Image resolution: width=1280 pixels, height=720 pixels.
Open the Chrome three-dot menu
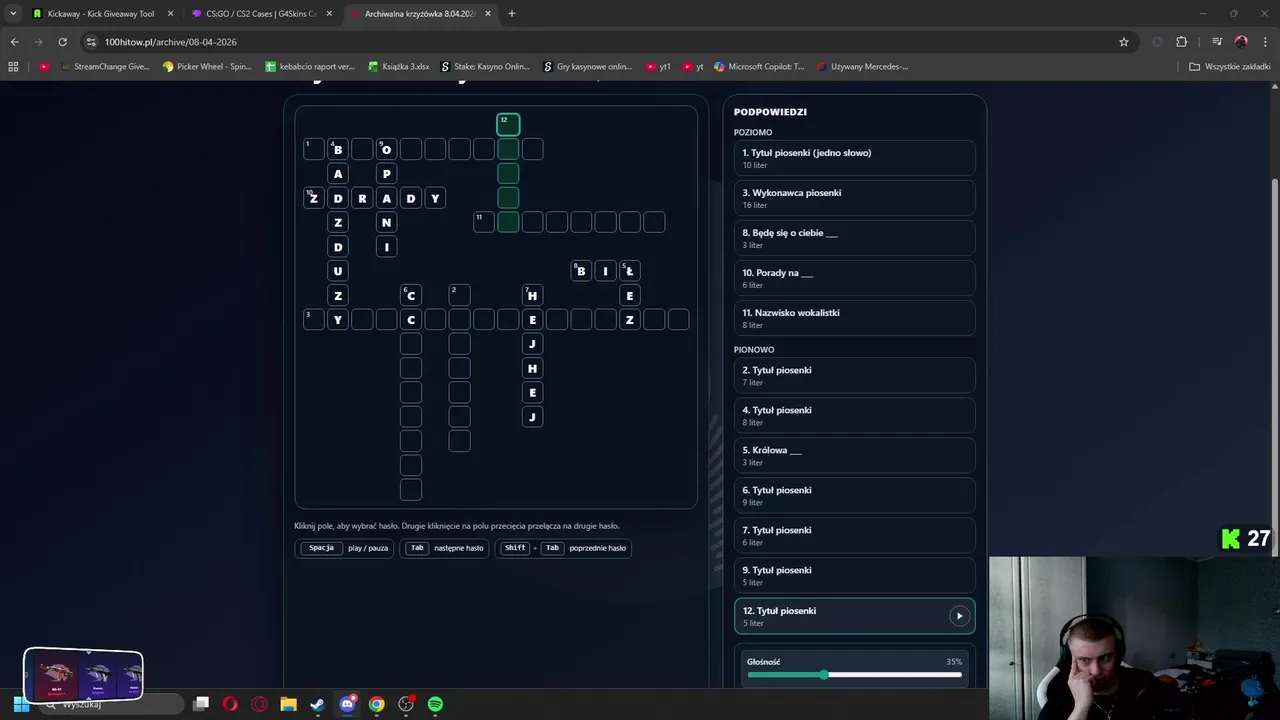click(x=1265, y=42)
